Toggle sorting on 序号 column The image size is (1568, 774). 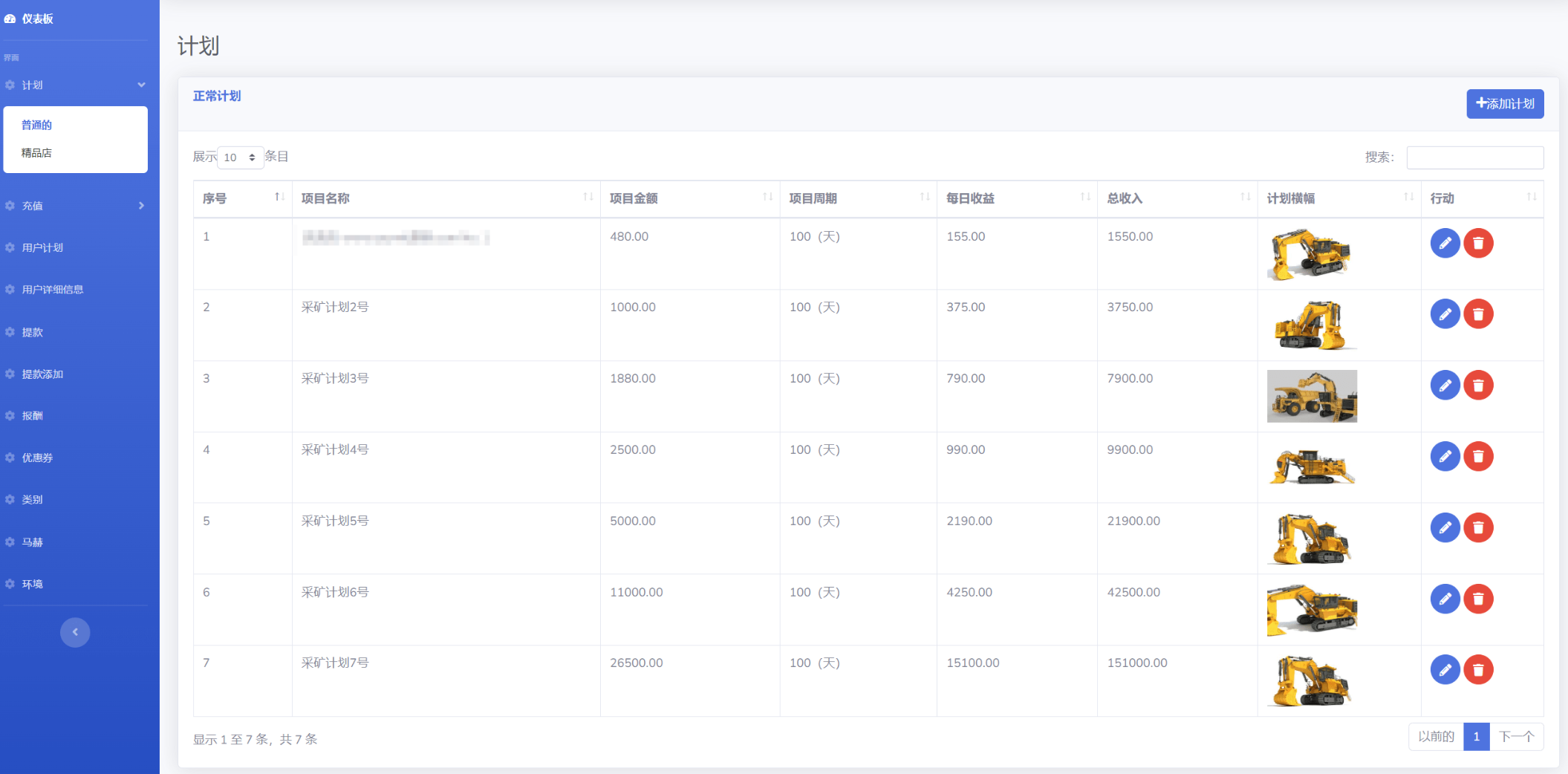click(x=242, y=198)
